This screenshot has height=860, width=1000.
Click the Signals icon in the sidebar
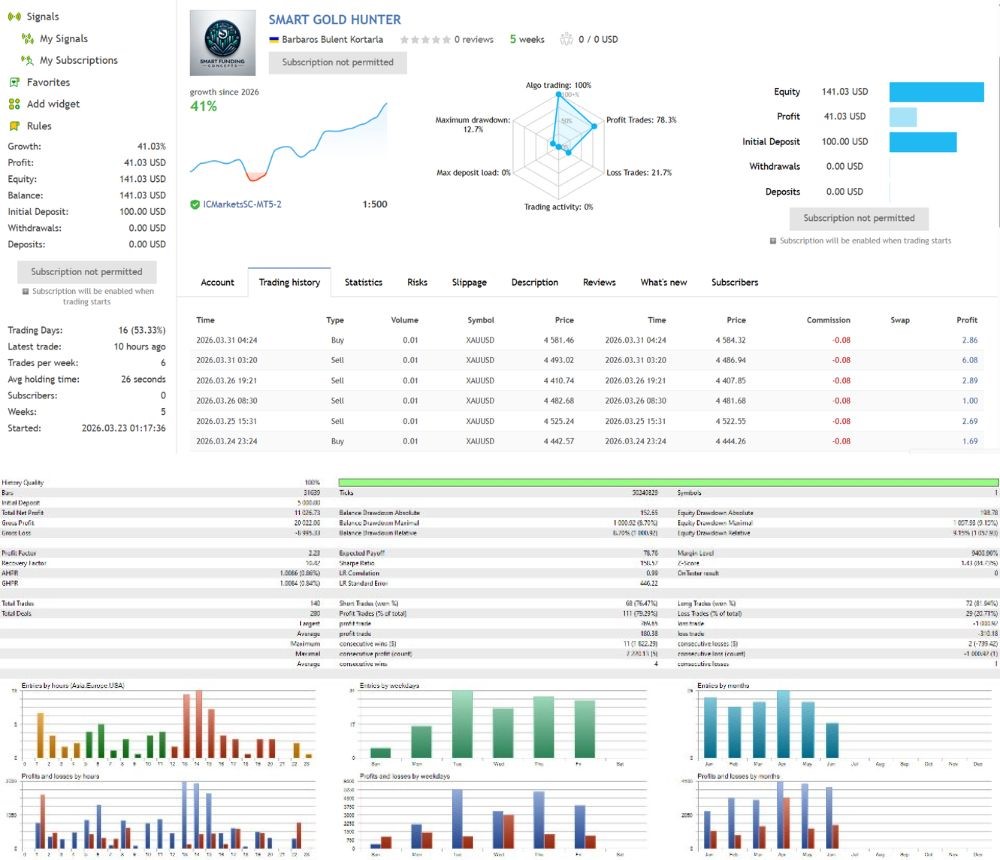tap(14, 17)
